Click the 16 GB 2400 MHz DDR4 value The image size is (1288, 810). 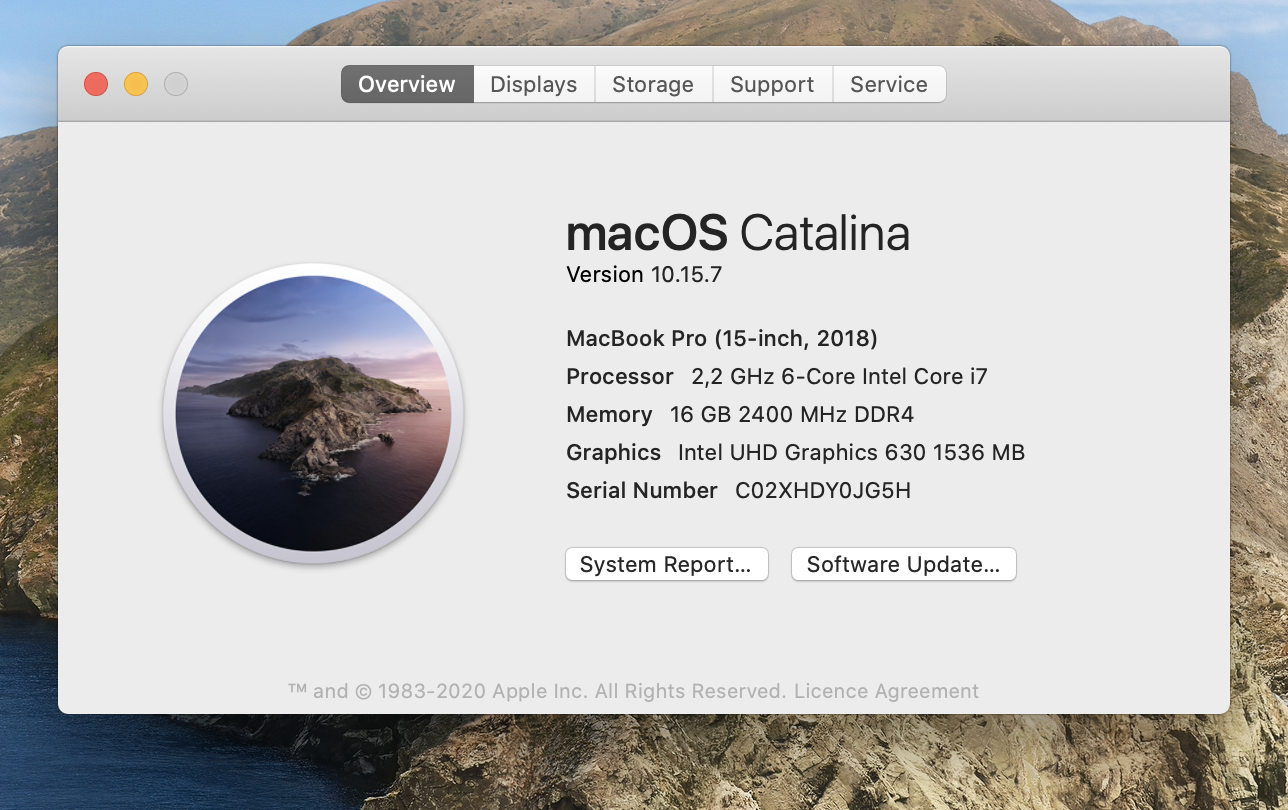792,414
